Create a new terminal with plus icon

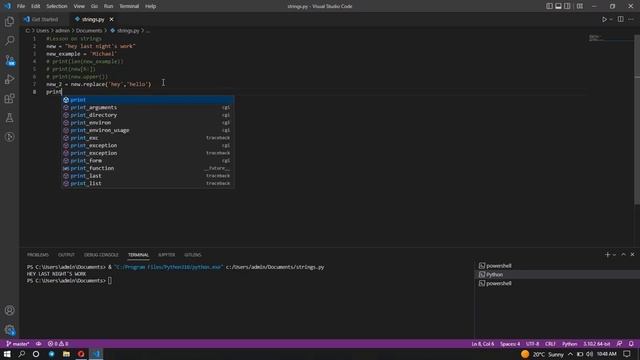click(x=607, y=255)
